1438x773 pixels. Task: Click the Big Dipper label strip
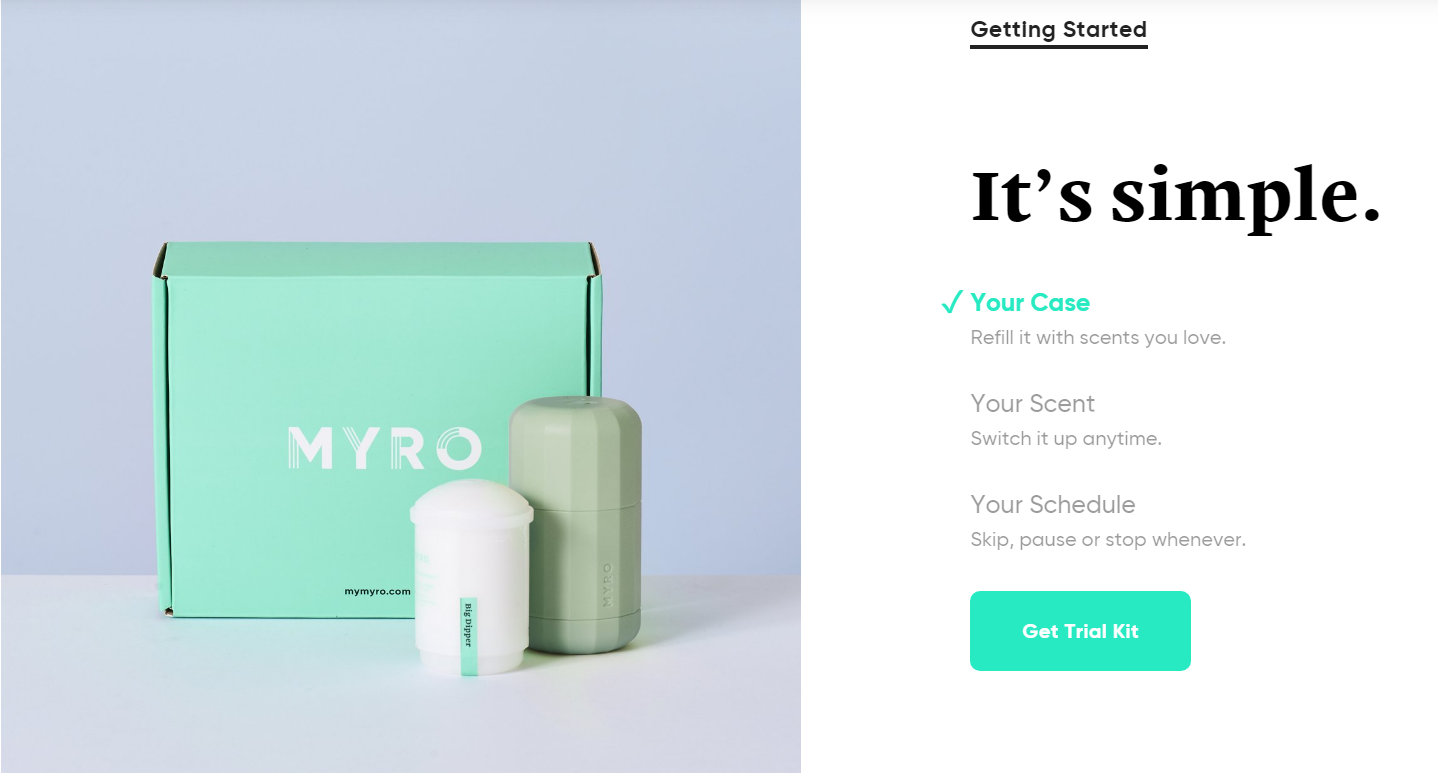pos(467,638)
